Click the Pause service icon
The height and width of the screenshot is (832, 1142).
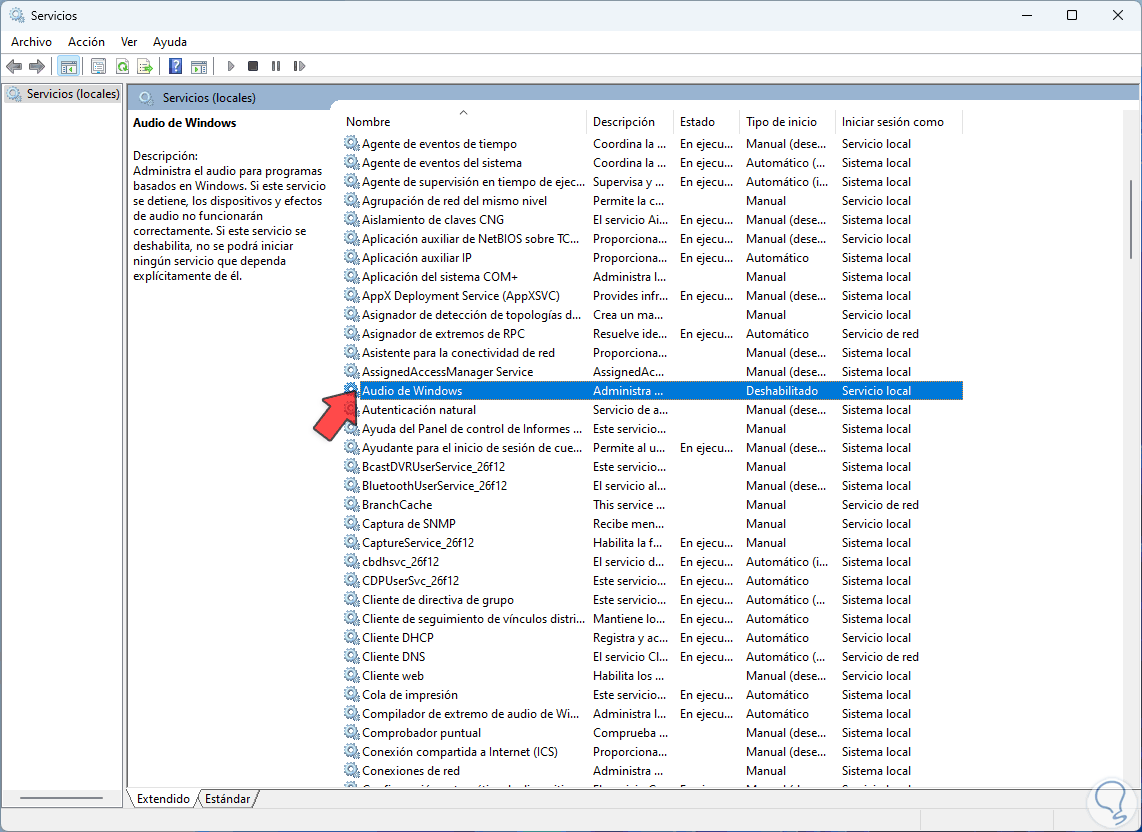pyautogui.click(x=276, y=66)
